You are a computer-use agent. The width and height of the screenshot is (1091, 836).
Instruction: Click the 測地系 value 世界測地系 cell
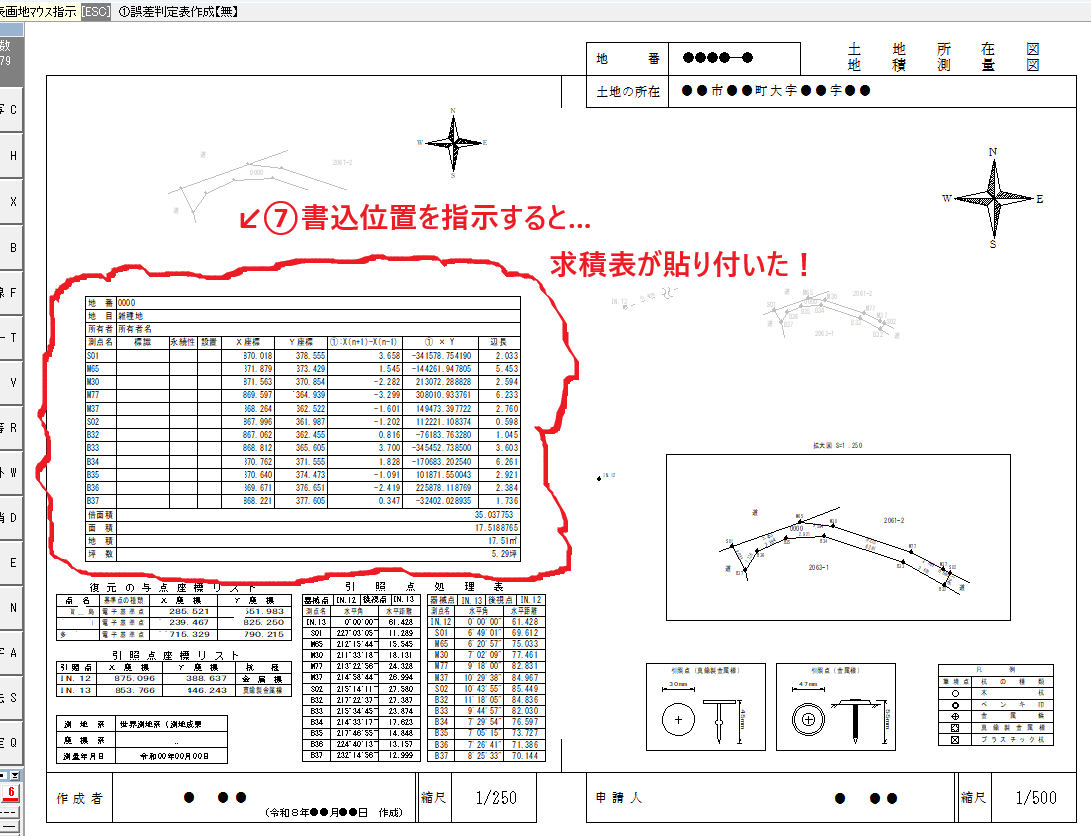pyautogui.click(x=171, y=724)
